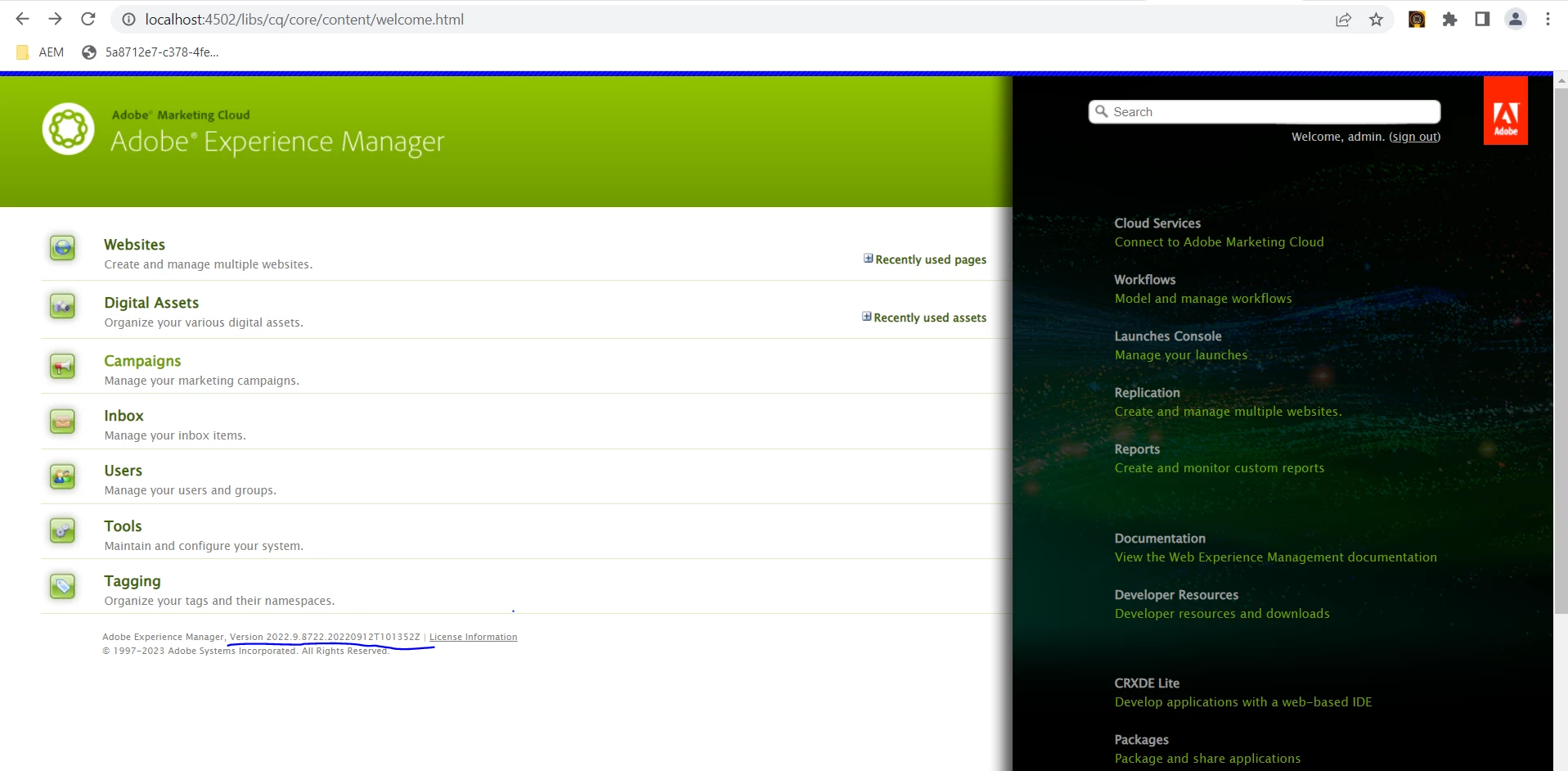Image resolution: width=1568 pixels, height=771 pixels.
Task: Click the Adobe Experience Manager logo circle
Action: [x=69, y=128]
